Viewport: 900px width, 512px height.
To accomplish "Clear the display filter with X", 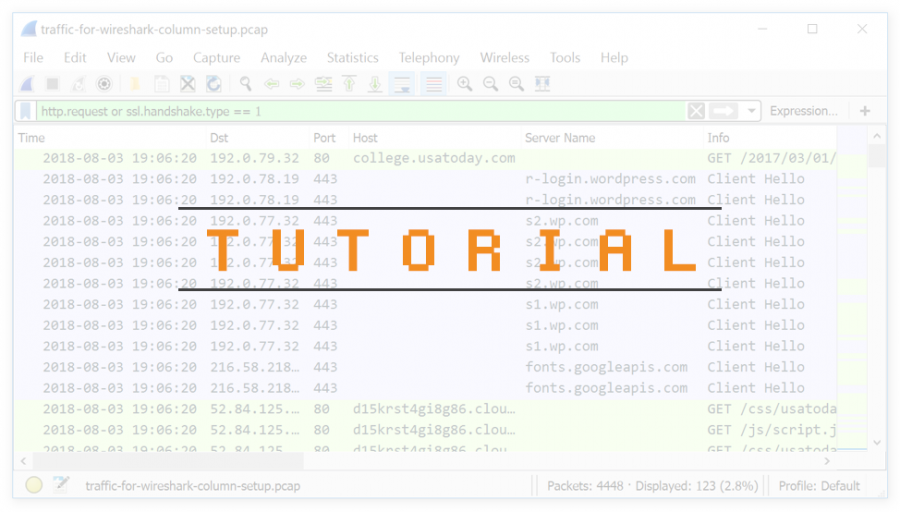I will coord(696,111).
